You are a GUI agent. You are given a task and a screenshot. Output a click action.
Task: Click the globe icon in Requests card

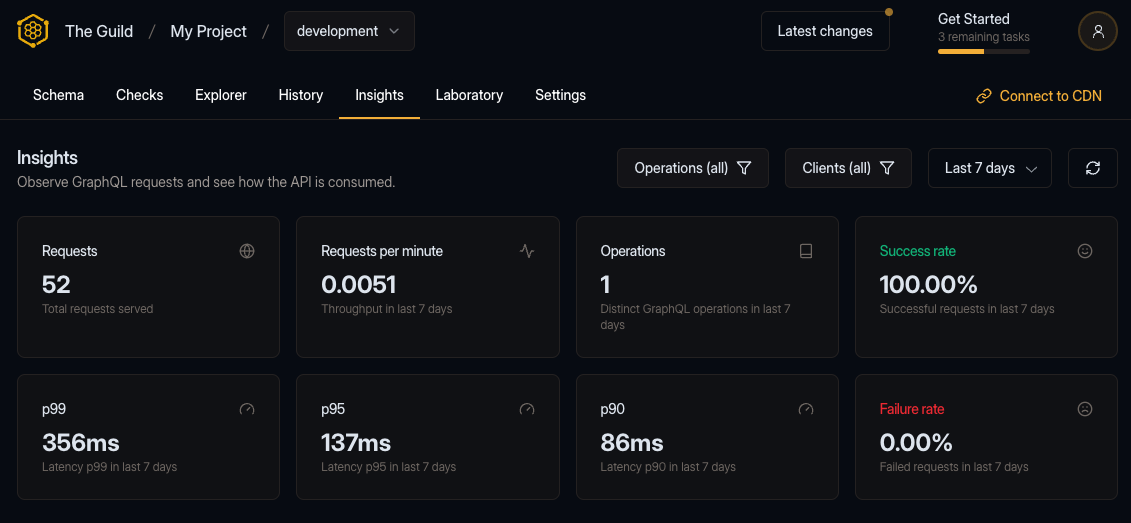point(247,251)
